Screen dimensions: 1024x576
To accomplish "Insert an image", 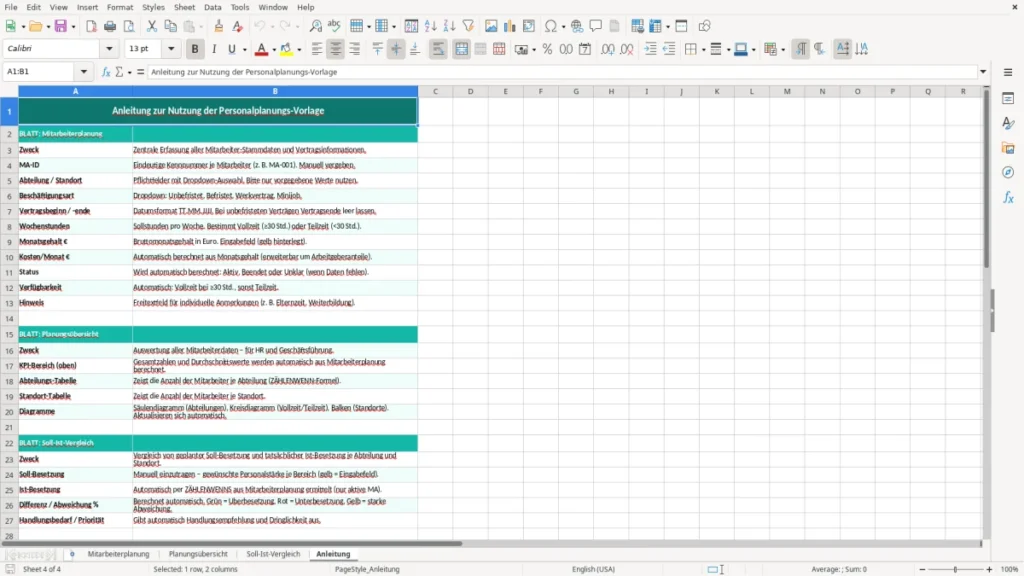I will click(x=491, y=26).
